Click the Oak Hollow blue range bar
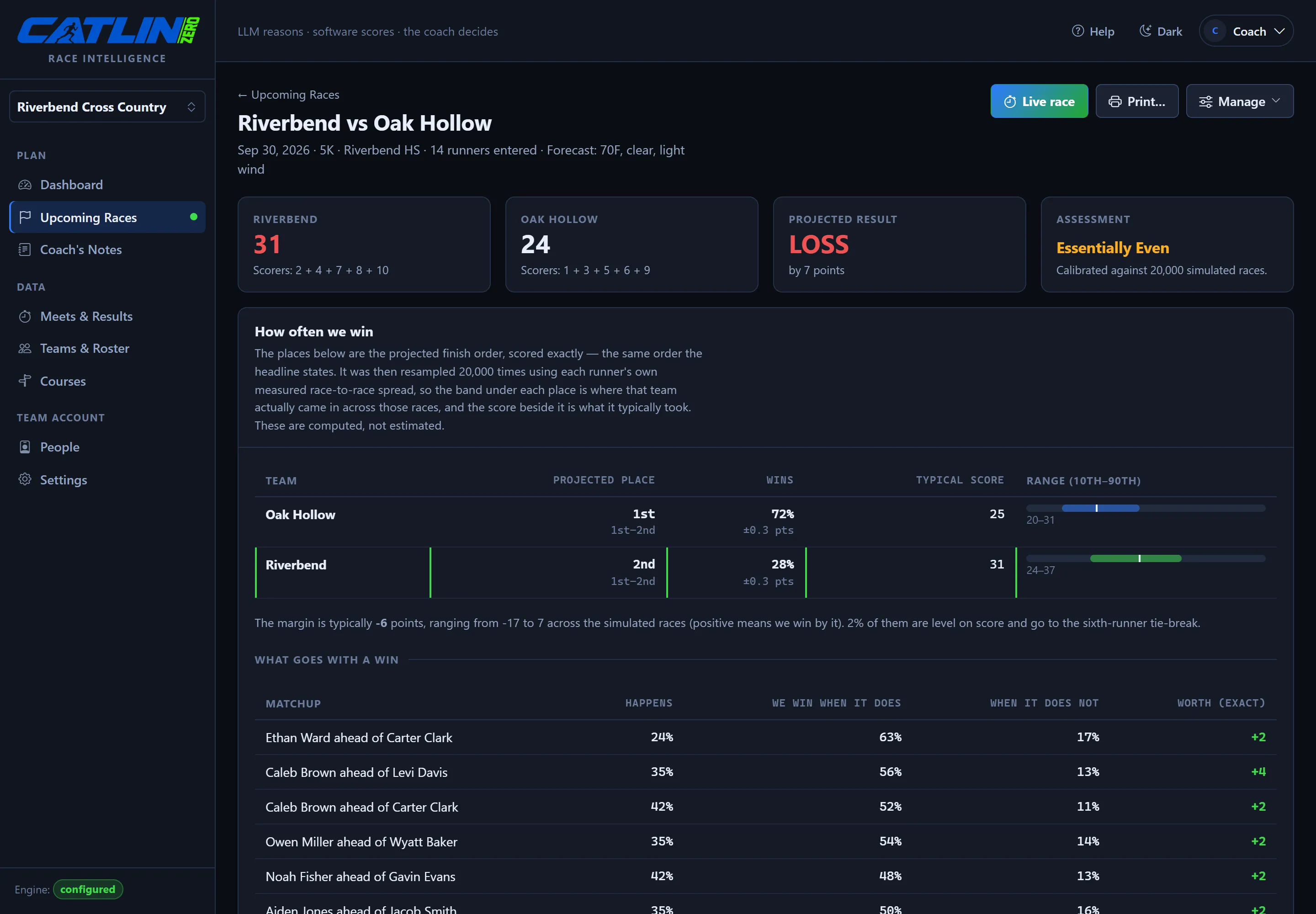This screenshot has width=1316, height=914. click(1100, 508)
